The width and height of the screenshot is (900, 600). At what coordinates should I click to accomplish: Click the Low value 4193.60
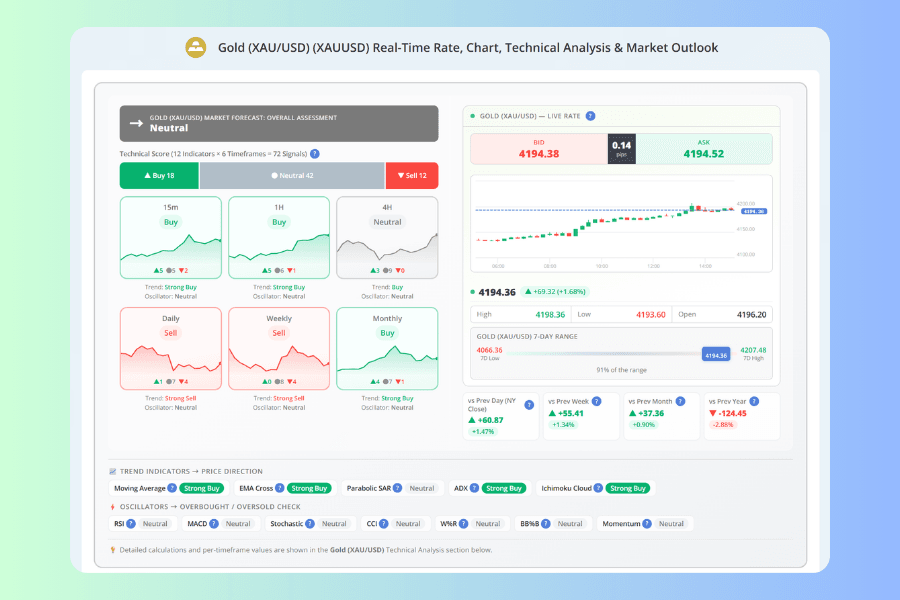click(x=650, y=315)
